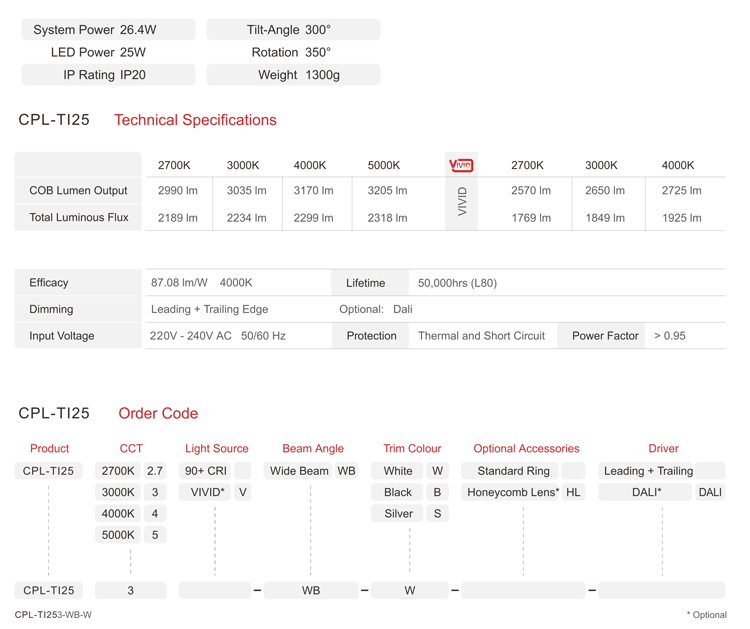This screenshot has width=750, height=629.
Task: Pick White trim colour
Action: (397, 471)
